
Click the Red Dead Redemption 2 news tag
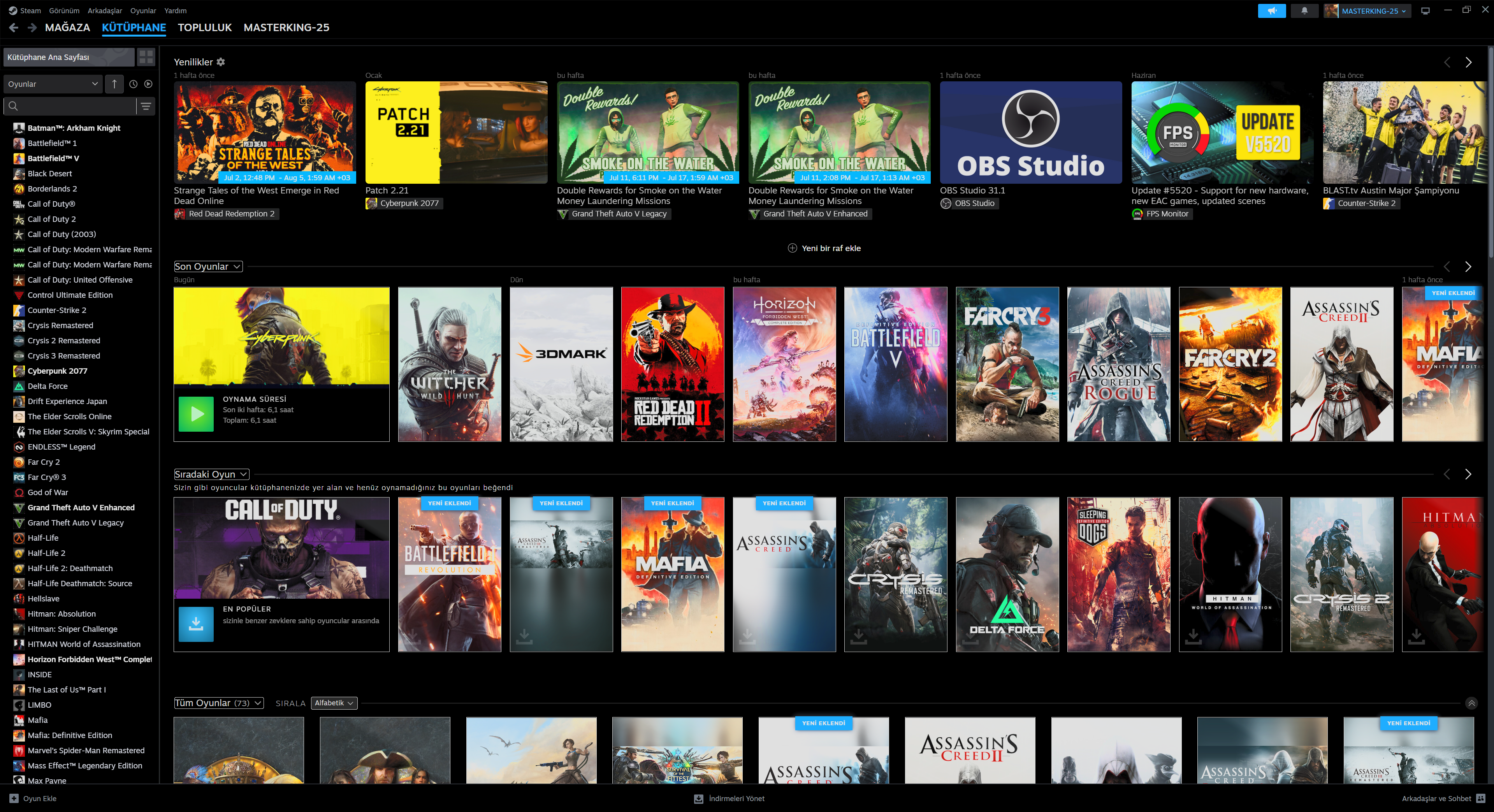click(x=226, y=213)
